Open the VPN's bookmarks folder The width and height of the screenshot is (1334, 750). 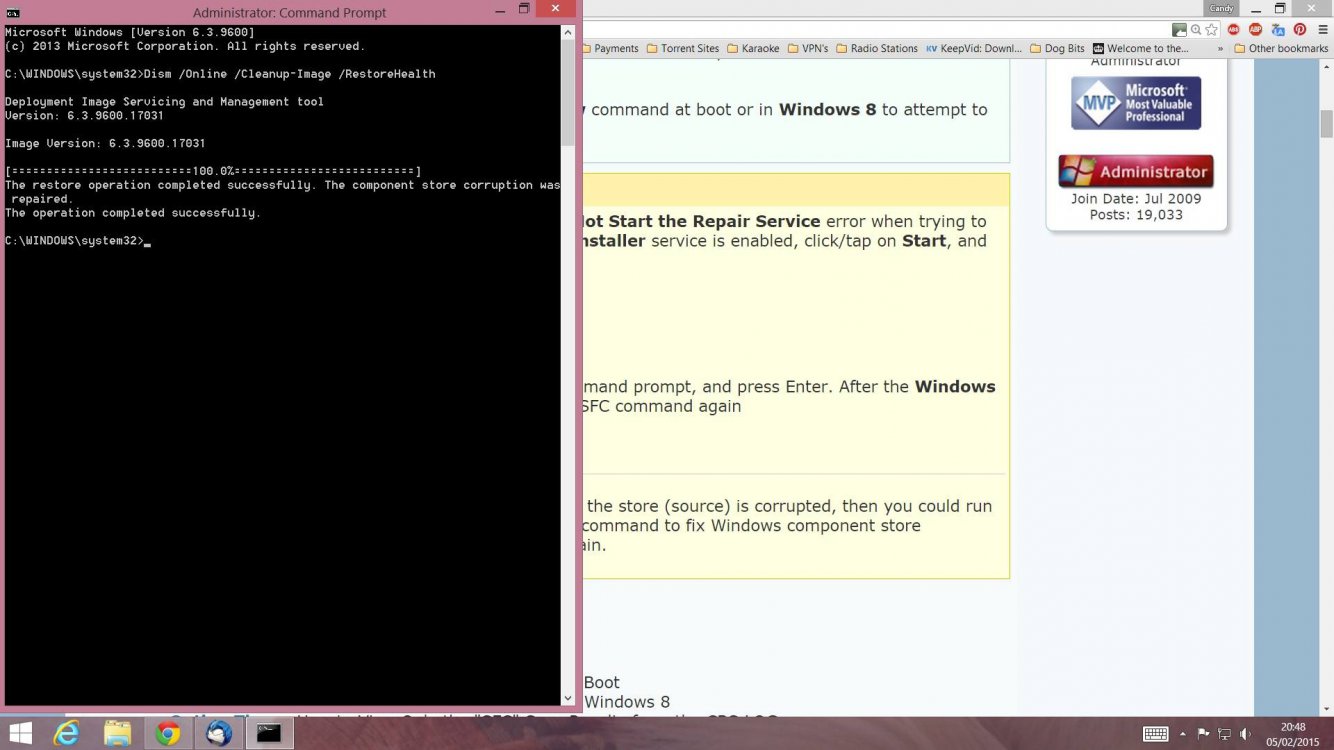[x=808, y=48]
